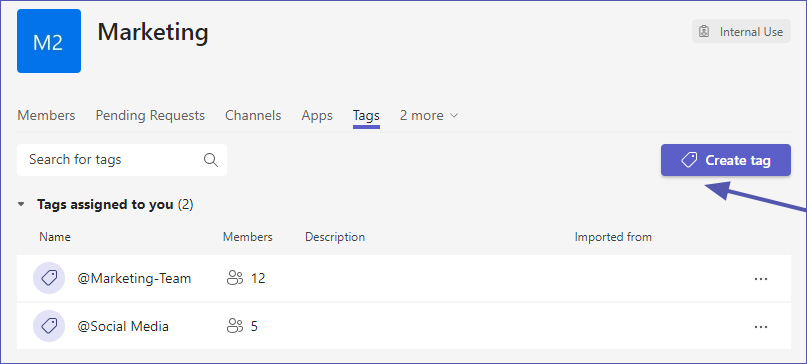The width and height of the screenshot is (807, 364).
Task: Click the tag icon beside @Social Media
Action: click(49, 326)
